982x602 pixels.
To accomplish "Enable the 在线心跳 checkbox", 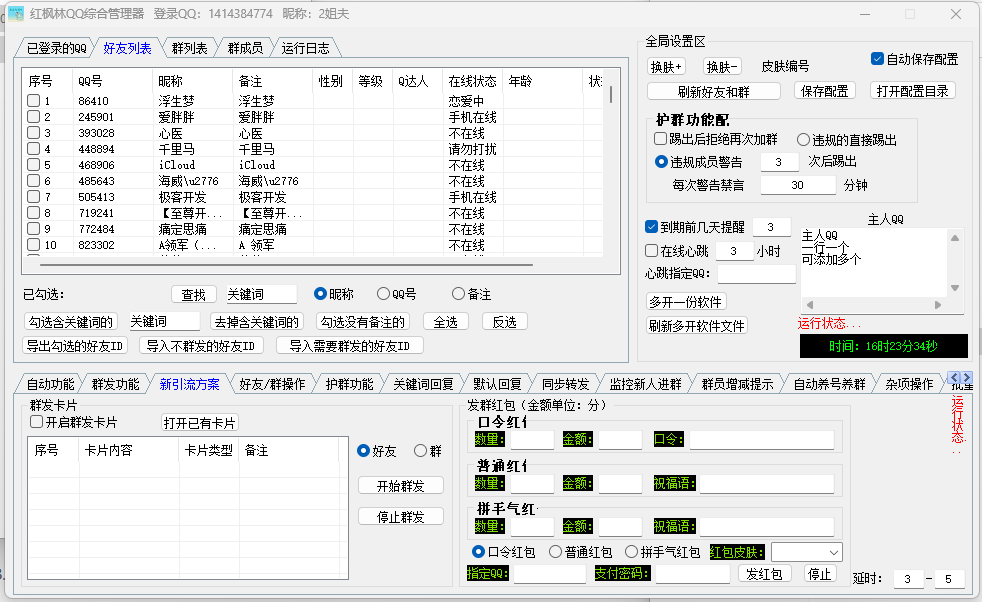I will click(652, 251).
